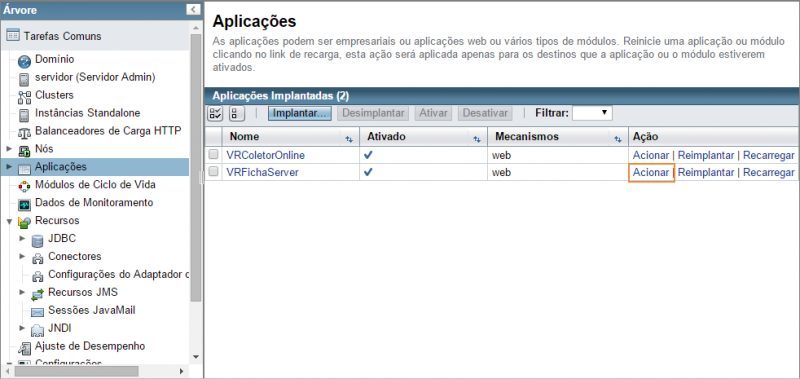Click Recarregar link for VRColetorOnline

pyautogui.click(x=768, y=155)
